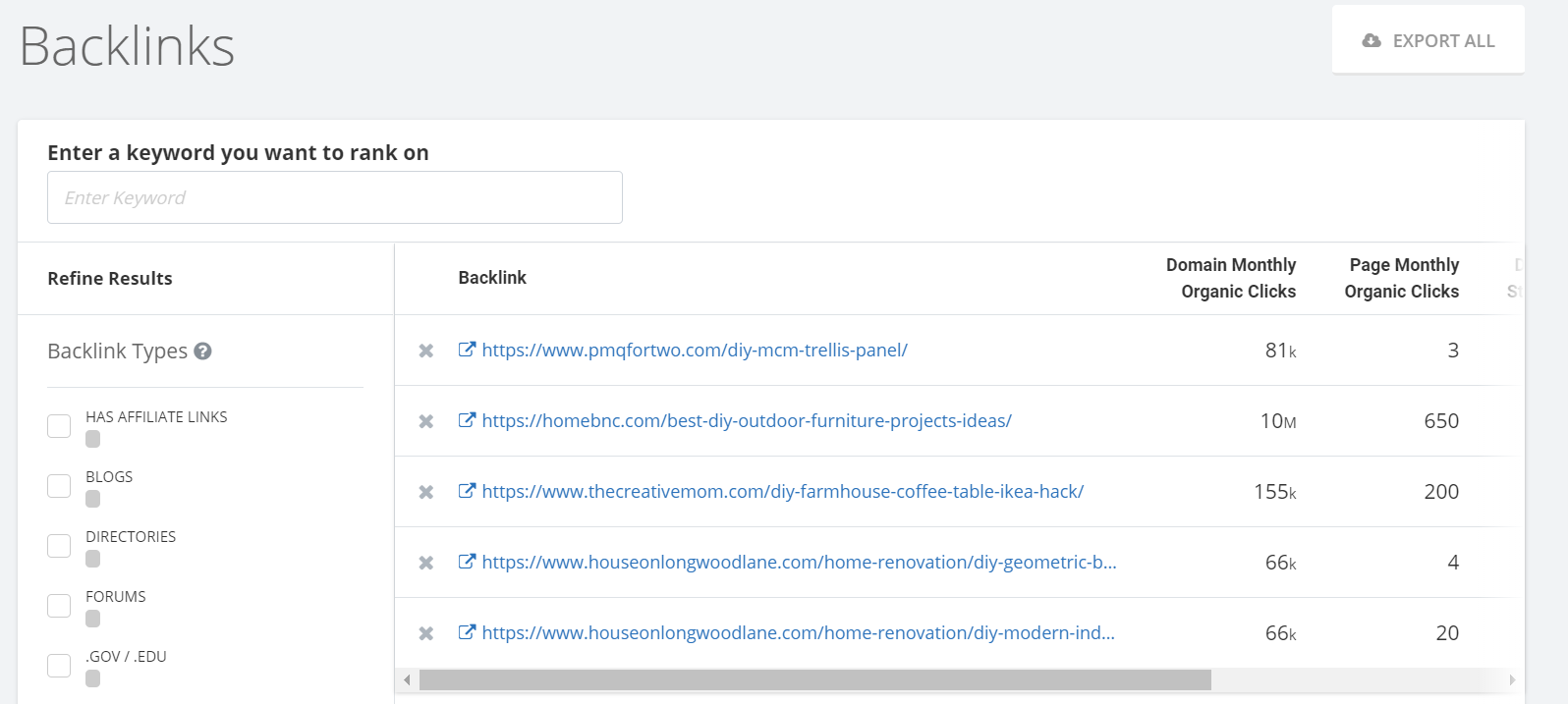This screenshot has height=704, width=1568.
Task: Click the Enter Keyword input field
Action: click(x=334, y=197)
